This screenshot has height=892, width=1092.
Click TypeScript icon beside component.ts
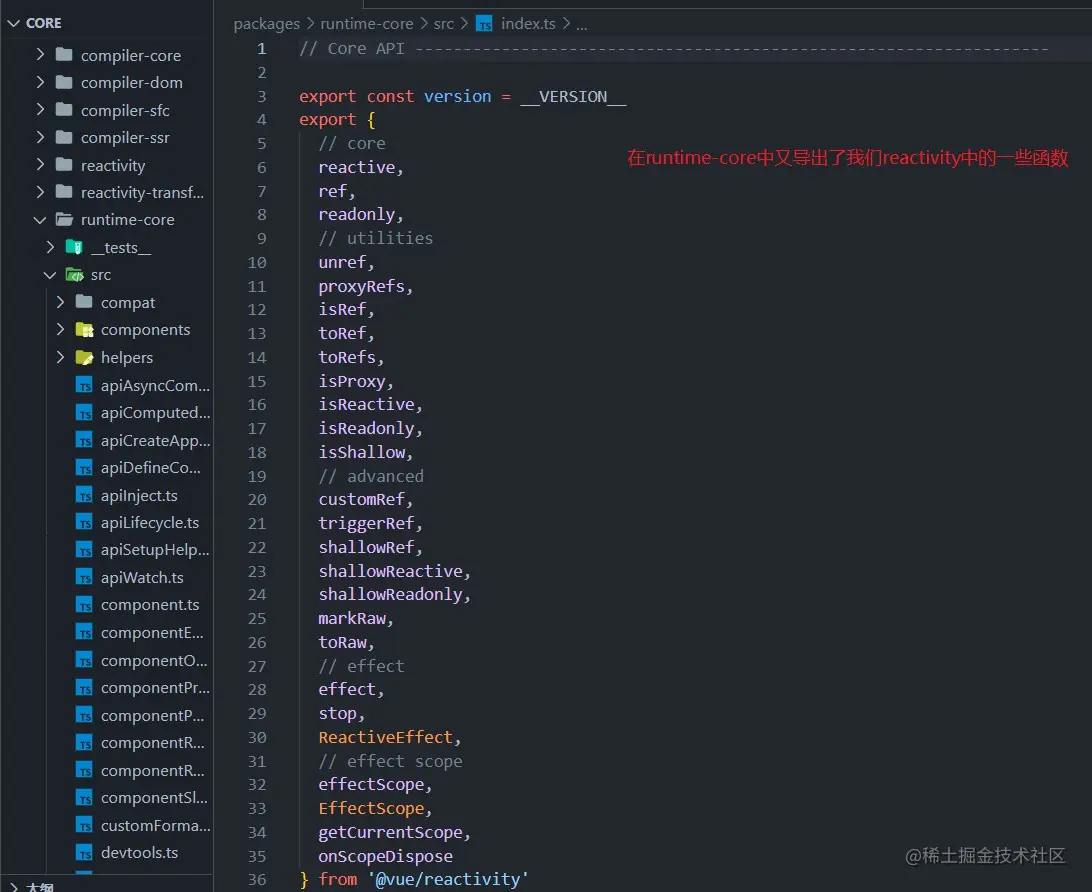pos(84,605)
